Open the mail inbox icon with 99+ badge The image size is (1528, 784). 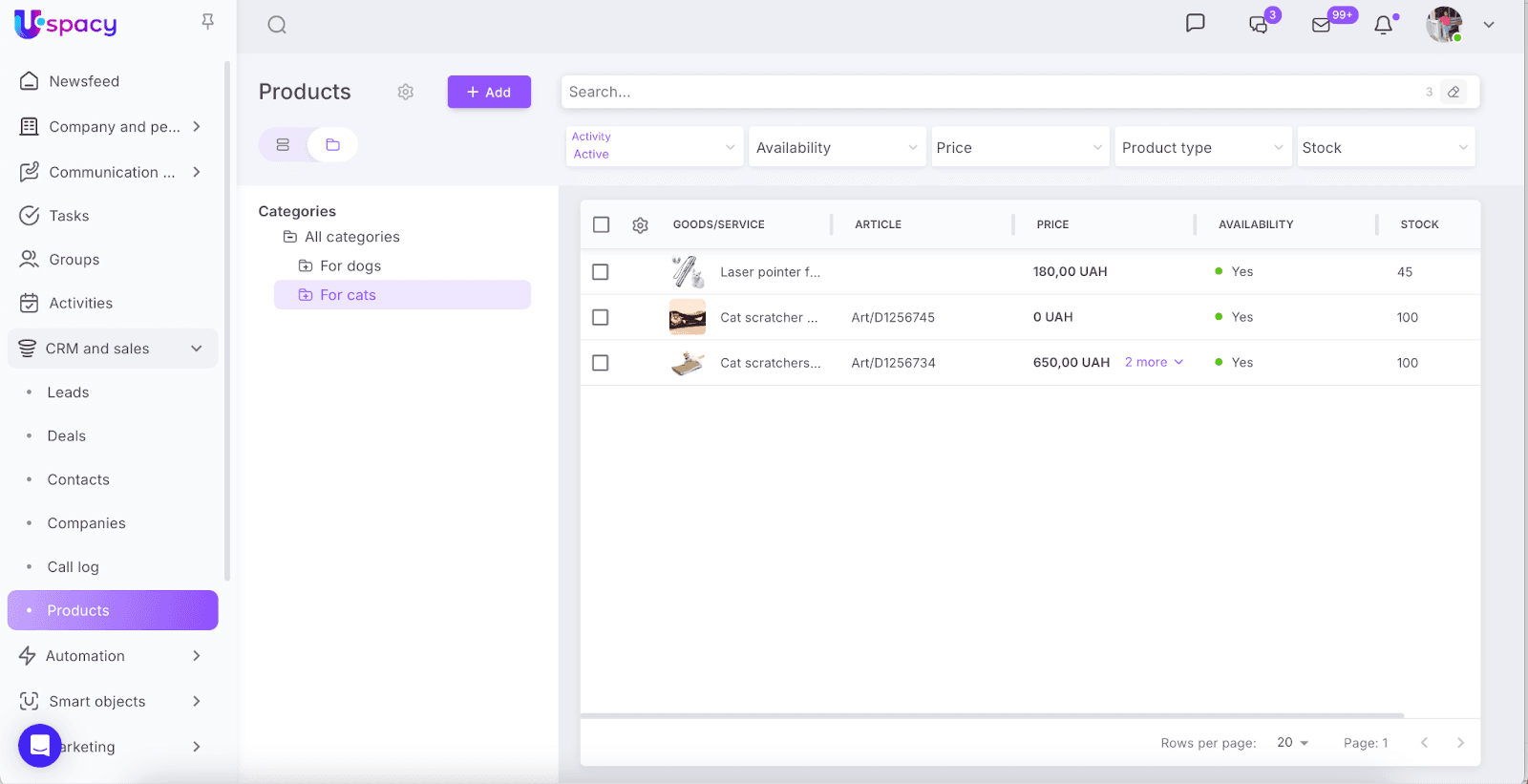pyautogui.click(x=1322, y=25)
